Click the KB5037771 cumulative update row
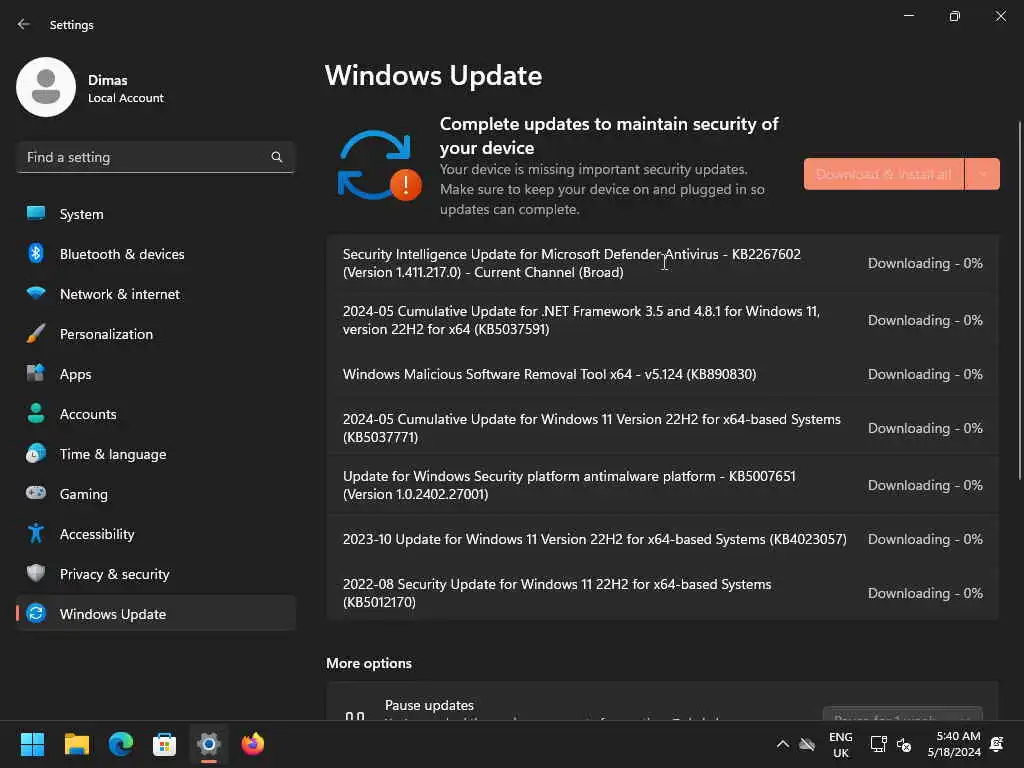Viewport: 1024px width, 768px height. point(662,428)
